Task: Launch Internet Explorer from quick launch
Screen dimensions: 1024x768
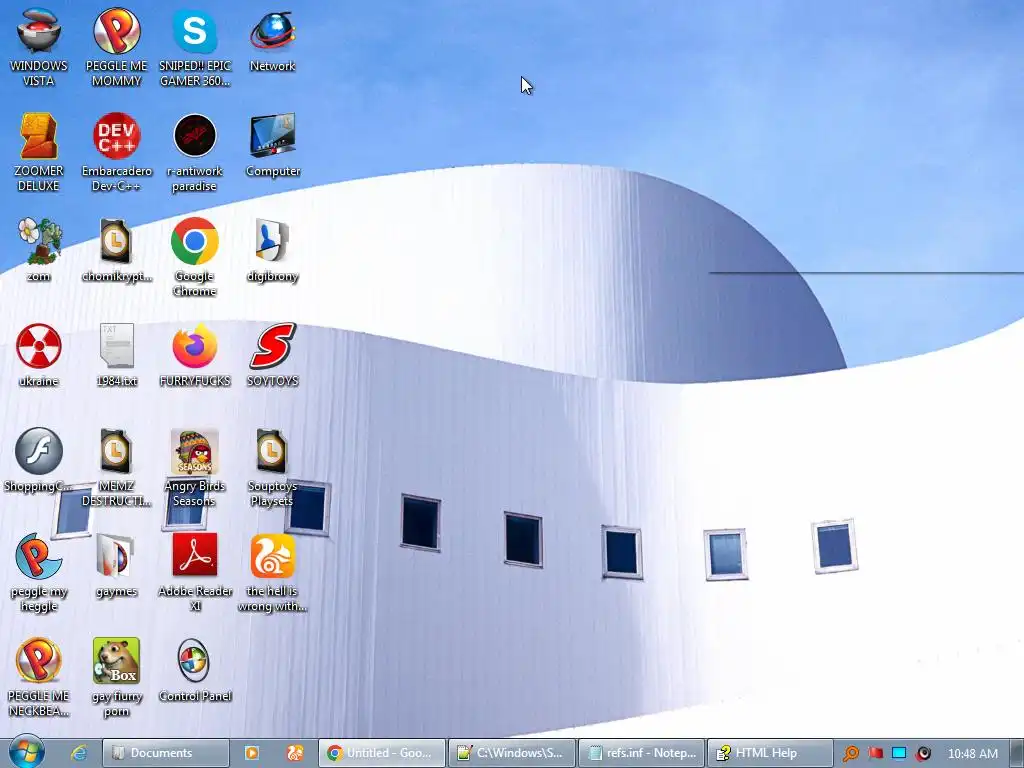Action: tap(79, 753)
